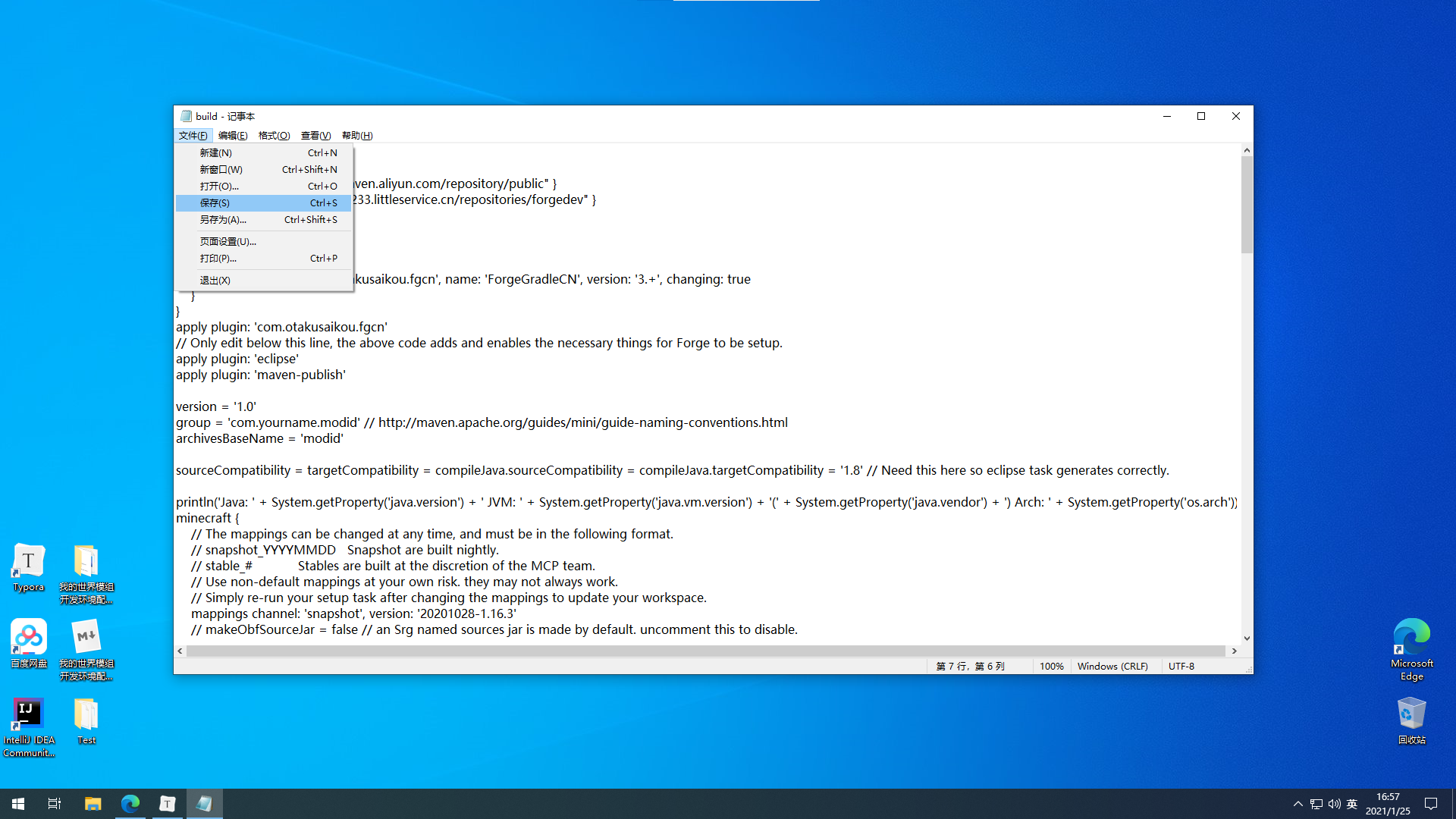Toggle input language indicator 英
The height and width of the screenshot is (819, 1456).
tap(1352, 804)
